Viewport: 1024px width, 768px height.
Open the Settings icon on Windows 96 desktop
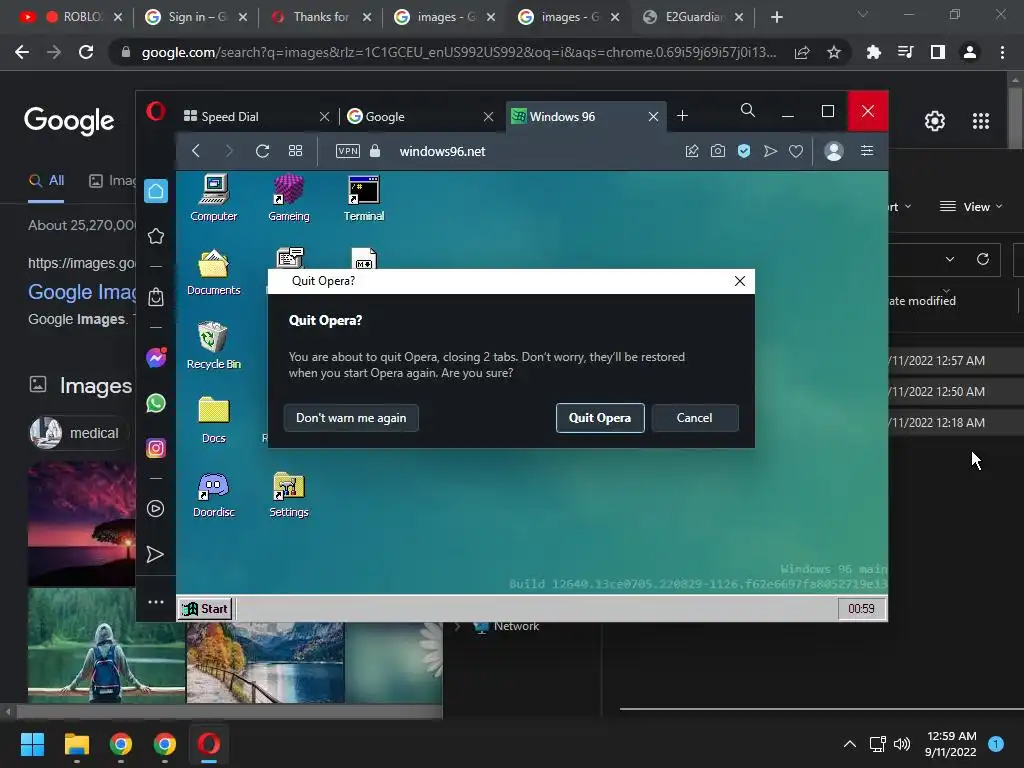(289, 495)
